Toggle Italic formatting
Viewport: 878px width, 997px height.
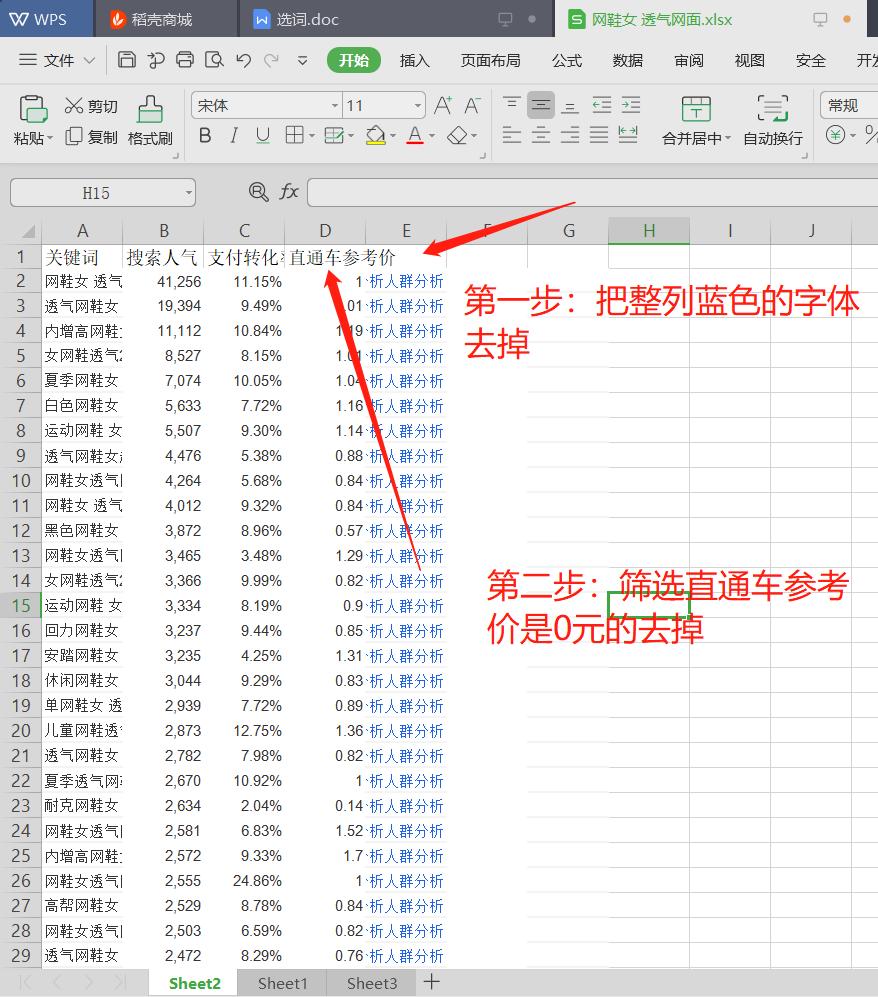tap(234, 135)
